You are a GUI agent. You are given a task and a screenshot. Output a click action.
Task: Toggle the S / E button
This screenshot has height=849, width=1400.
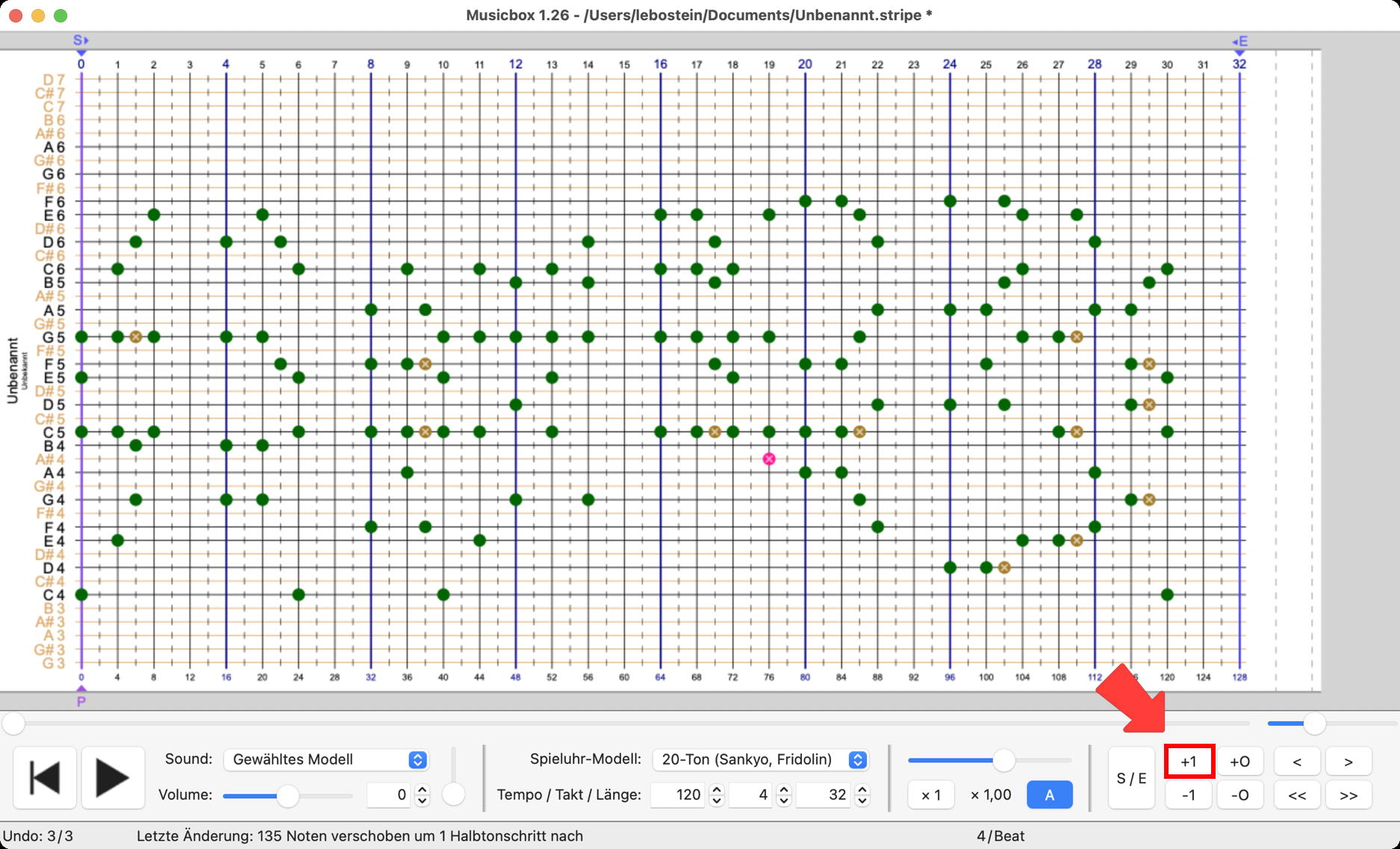coord(1131,778)
